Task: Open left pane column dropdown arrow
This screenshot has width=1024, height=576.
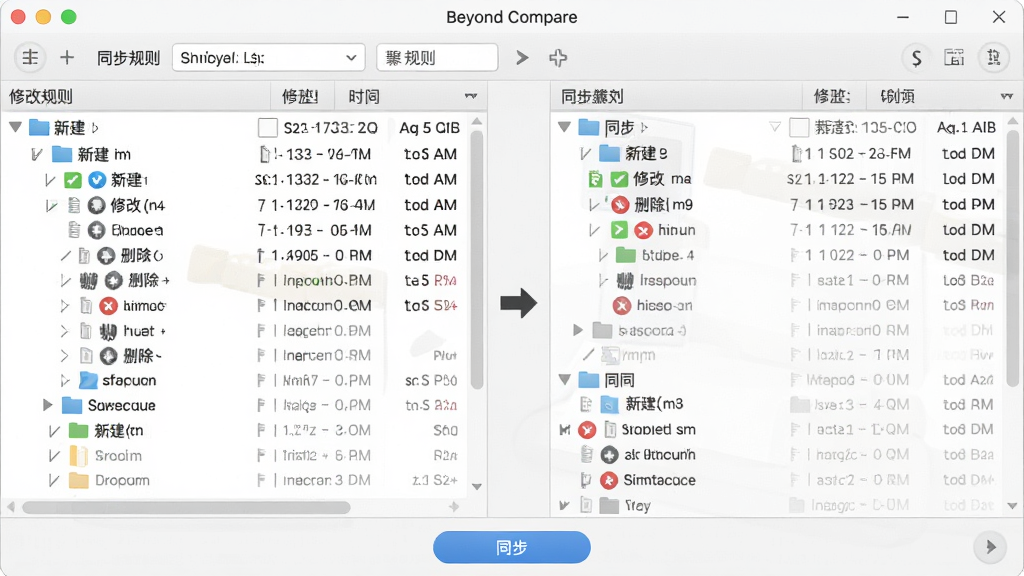Action: click(x=471, y=97)
